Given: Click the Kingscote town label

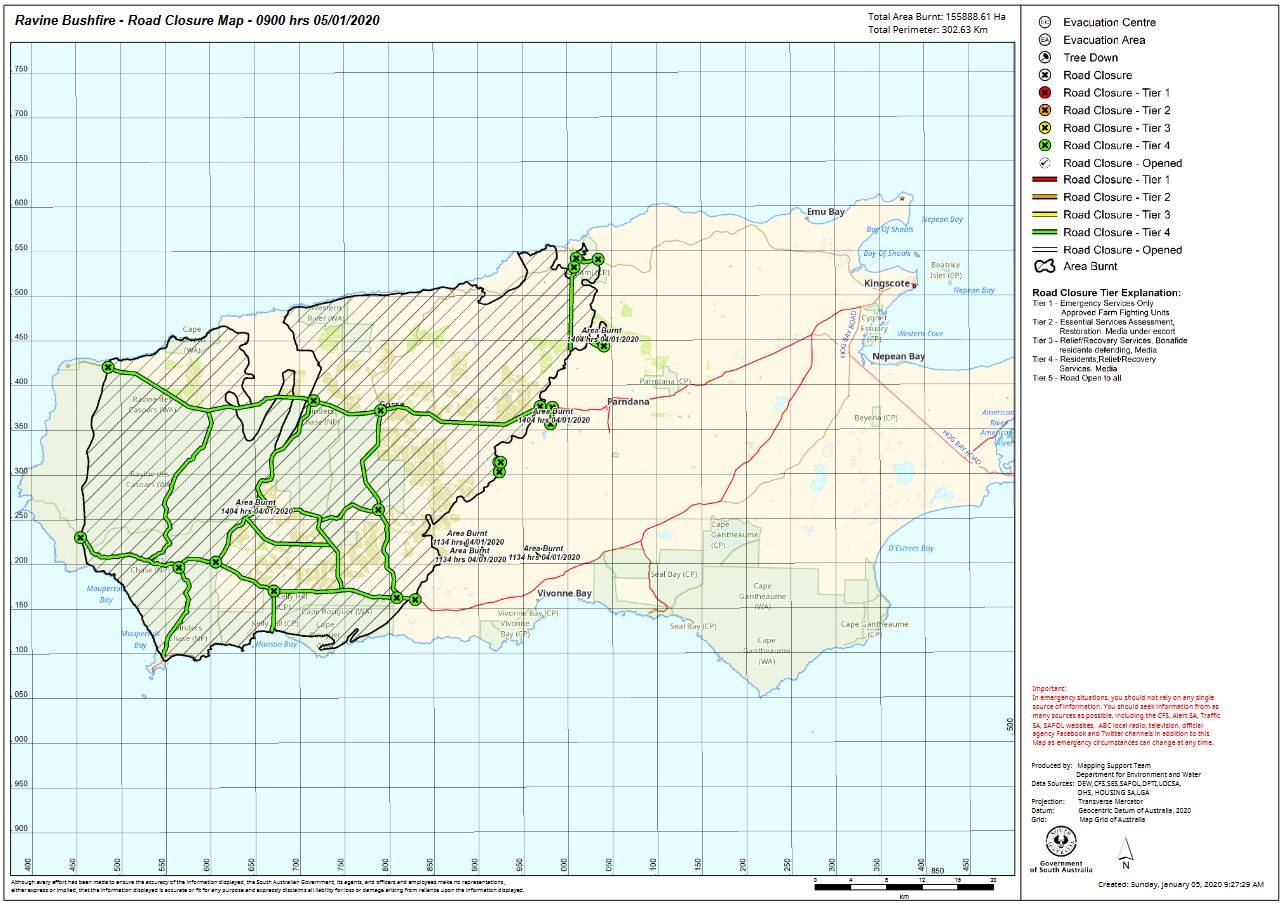Looking at the screenshot, I should pyautogui.click(x=887, y=284).
